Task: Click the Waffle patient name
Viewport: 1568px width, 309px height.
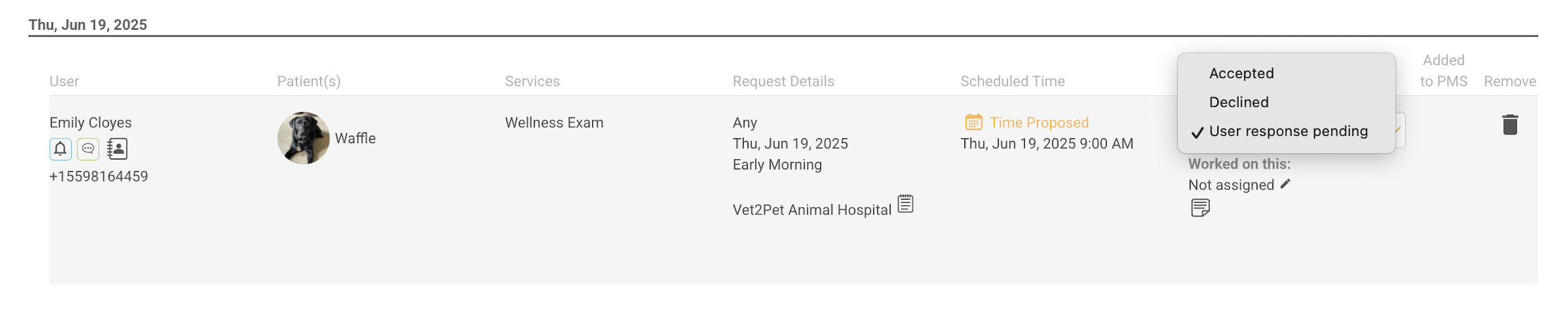Action: (x=355, y=138)
